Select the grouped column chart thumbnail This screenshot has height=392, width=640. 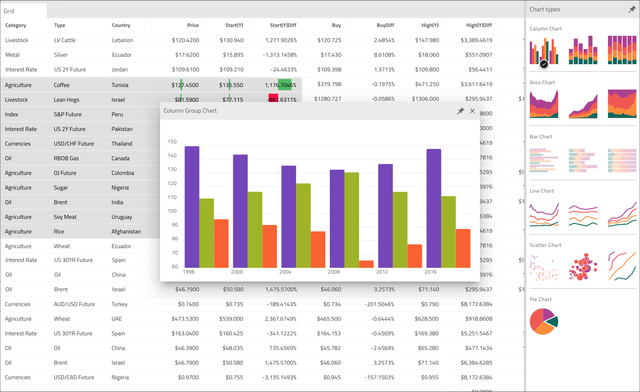[x=544, y=51]
